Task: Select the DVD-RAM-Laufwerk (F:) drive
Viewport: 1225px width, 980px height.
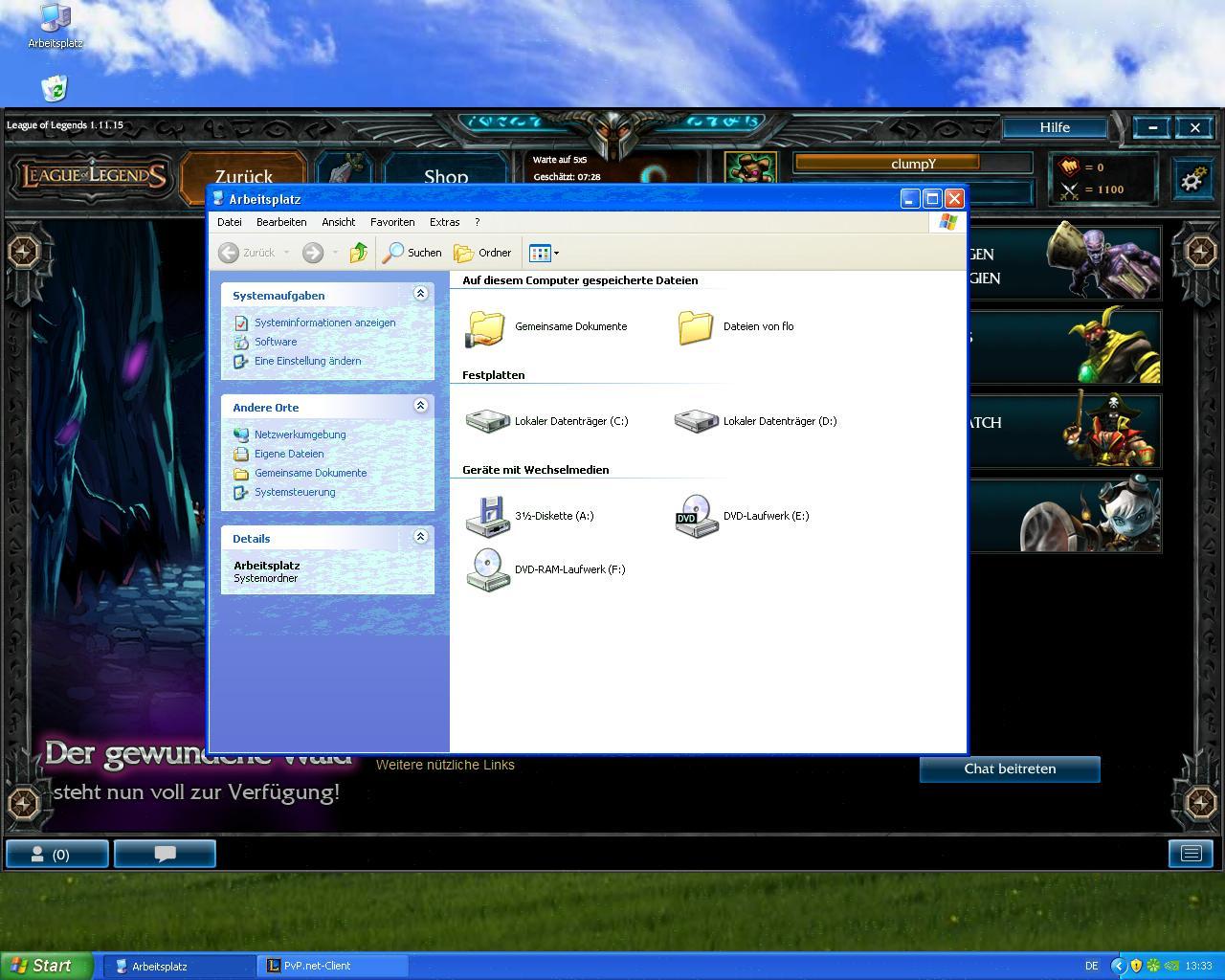Action: (546, 569)
